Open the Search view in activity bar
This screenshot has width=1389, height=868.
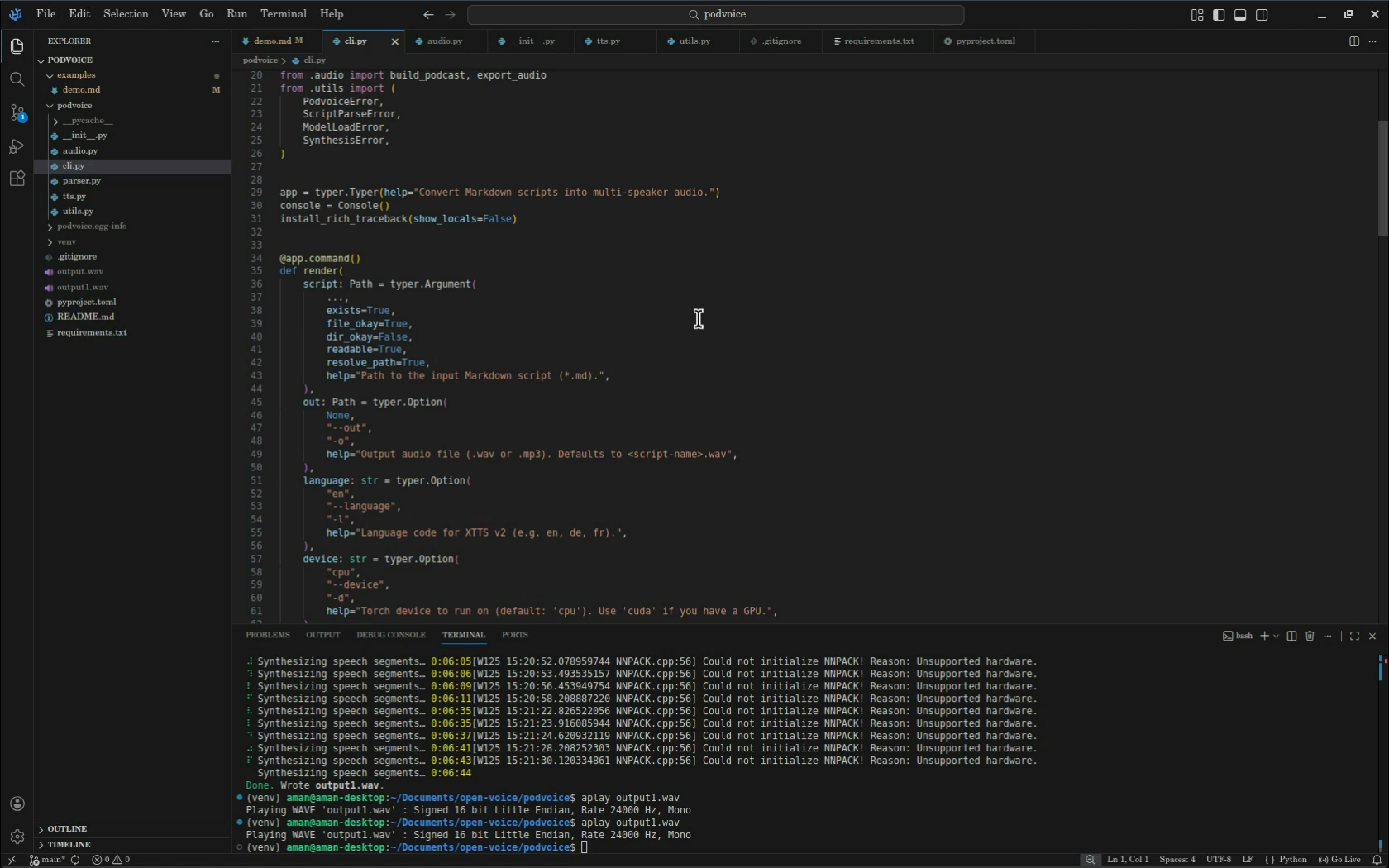coord(17,79)
